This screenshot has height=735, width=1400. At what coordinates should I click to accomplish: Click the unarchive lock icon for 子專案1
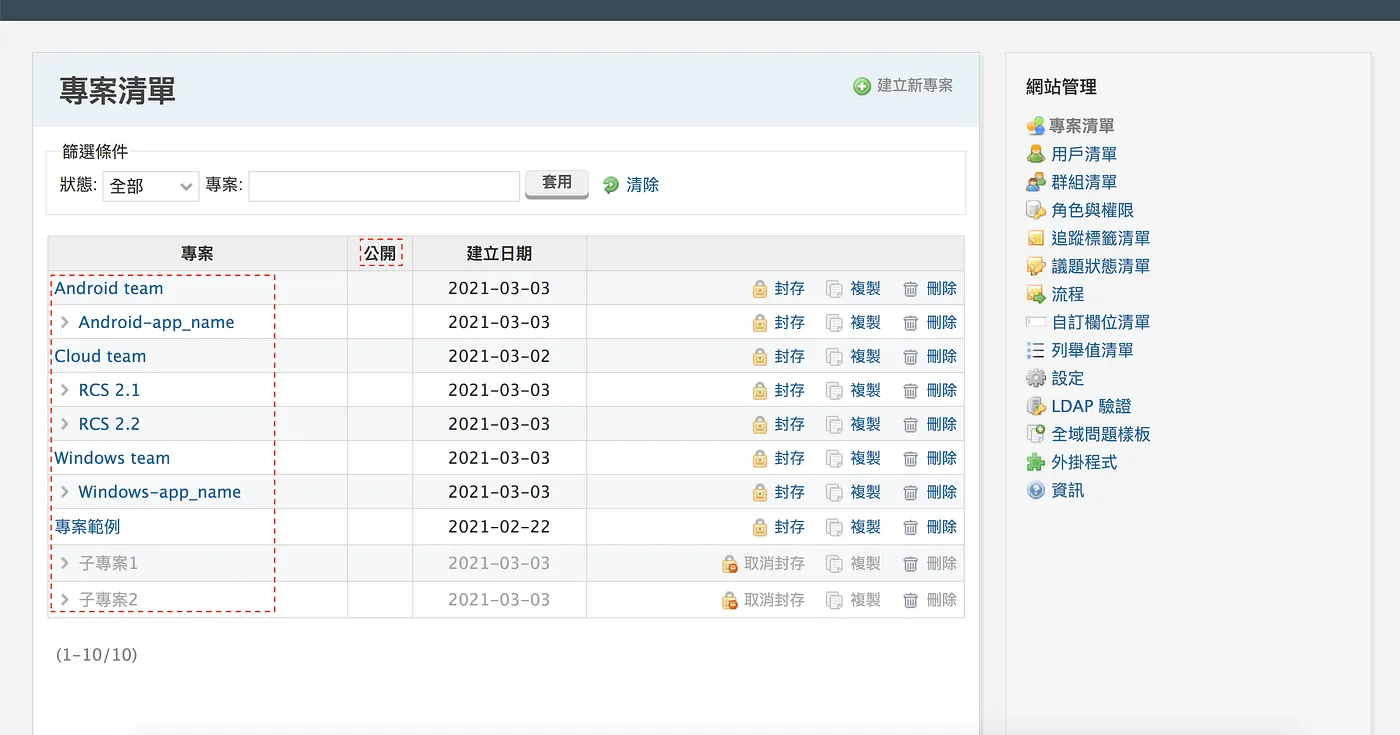(x=730, y=564)
